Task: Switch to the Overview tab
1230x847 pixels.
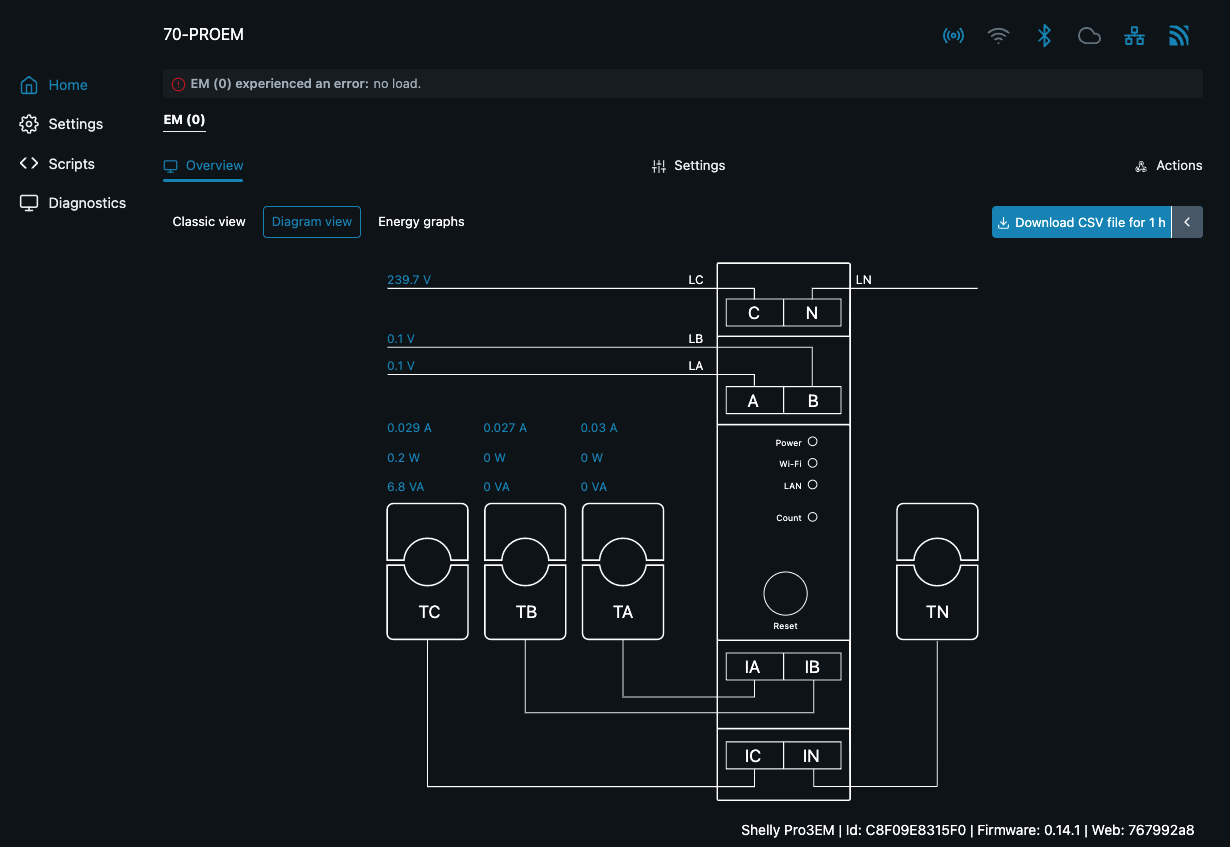Action: click(204, 166)
